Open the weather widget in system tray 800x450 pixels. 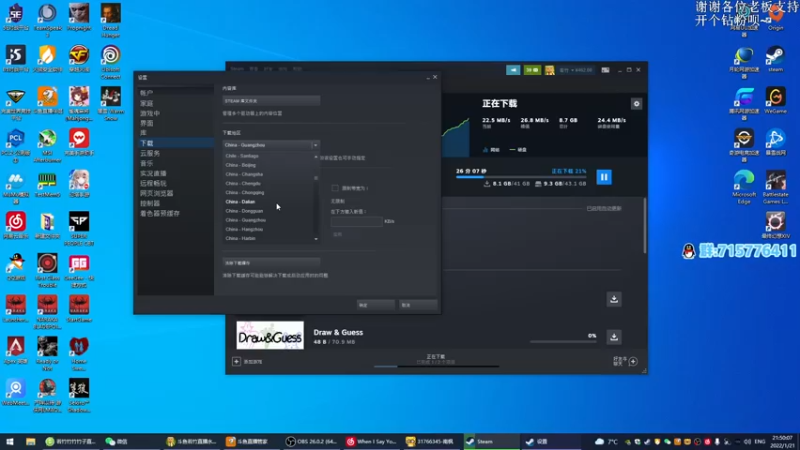[x=606, y=442]
